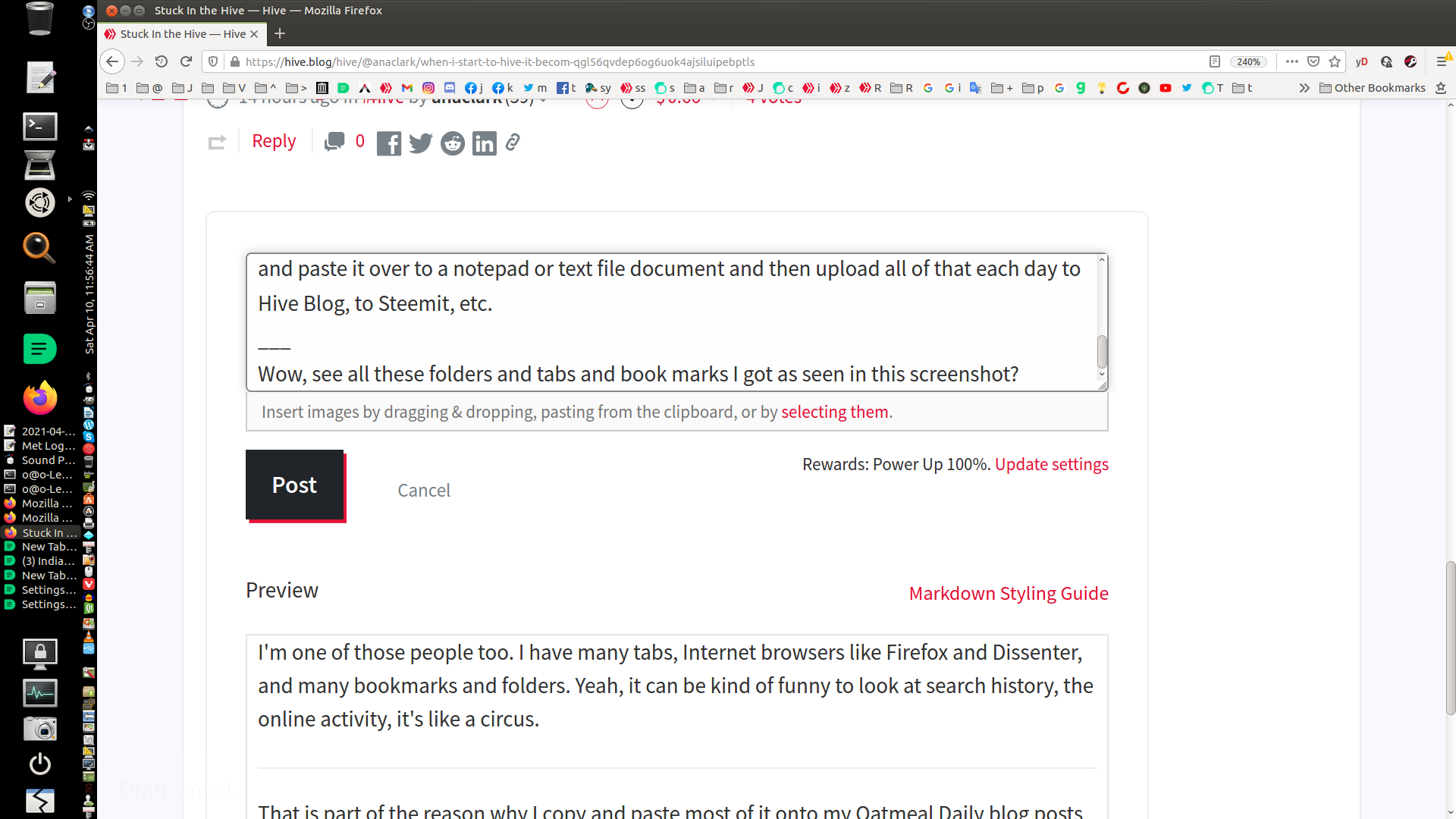Click the Facebook share icon
Screen dimensions: 1456x819
coord(388,142)
